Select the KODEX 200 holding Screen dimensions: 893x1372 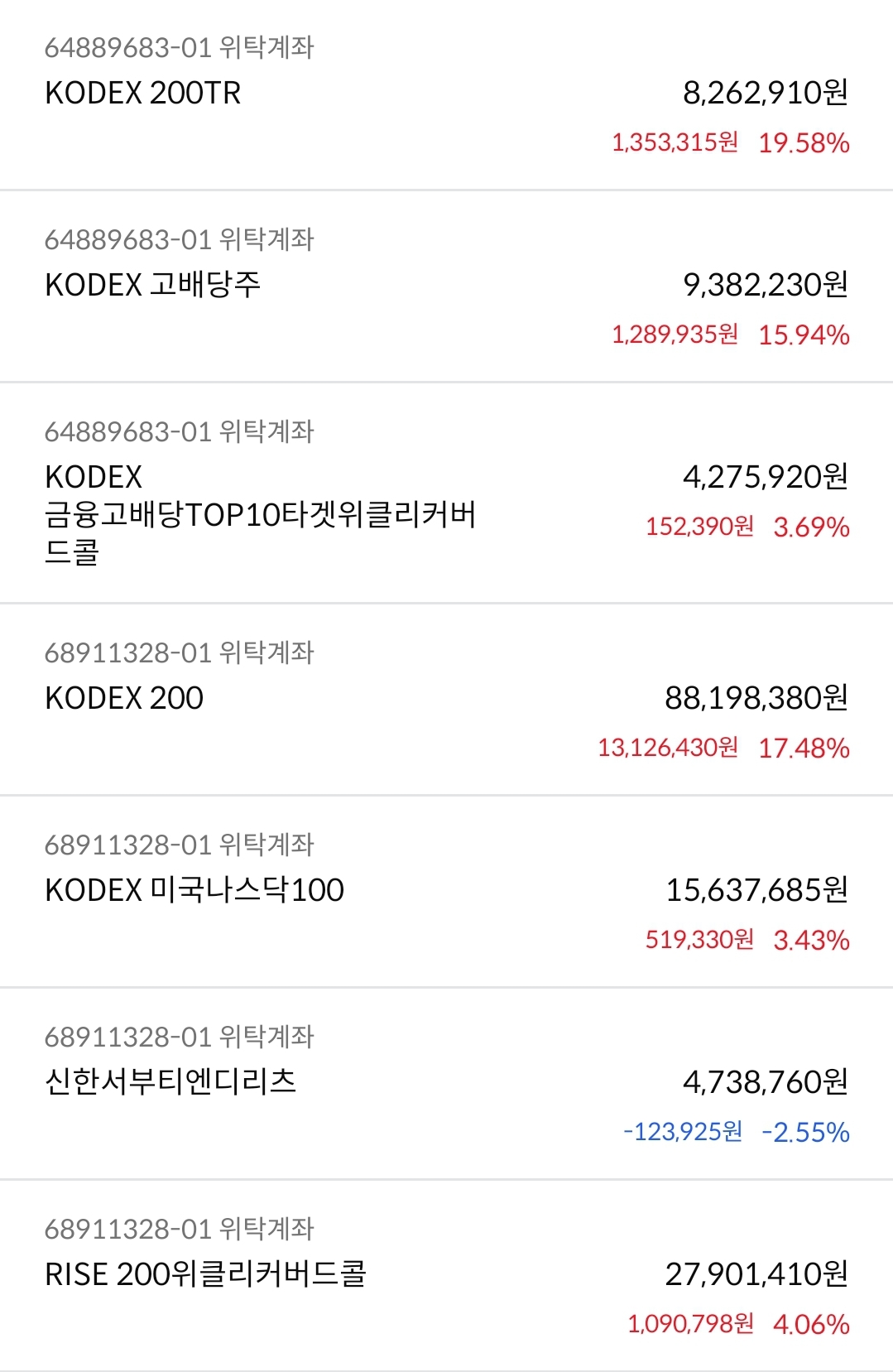pos(446,700)
